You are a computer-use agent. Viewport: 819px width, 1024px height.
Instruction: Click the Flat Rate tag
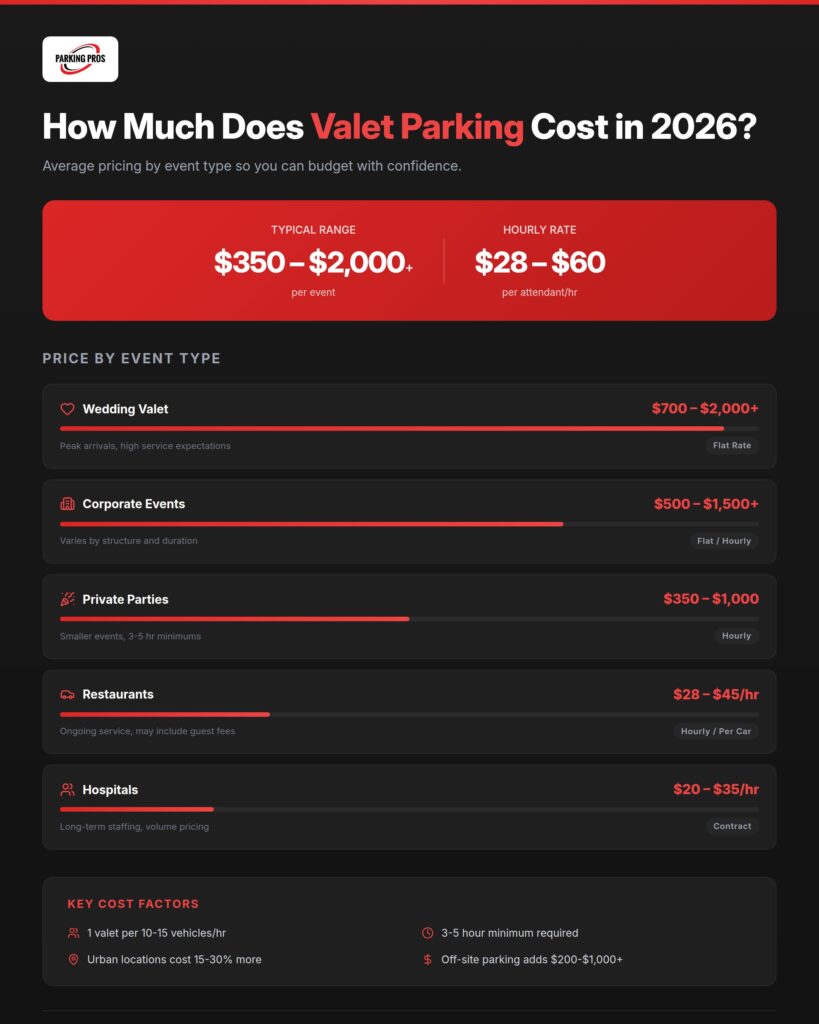pos(732,445)
